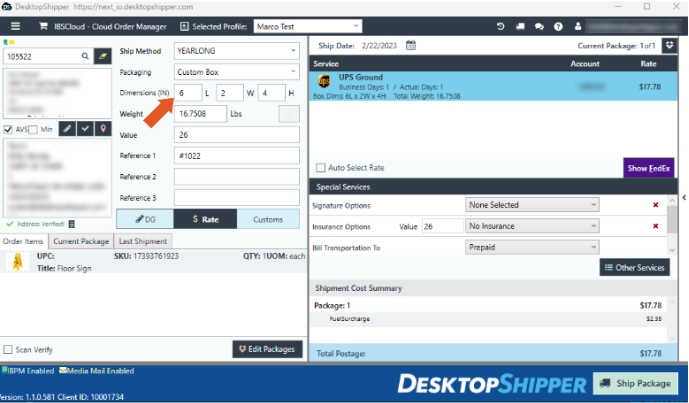The height and width of the screenshot is (403, 689).
Task: Click the Height dimension field
Action: 271,93
